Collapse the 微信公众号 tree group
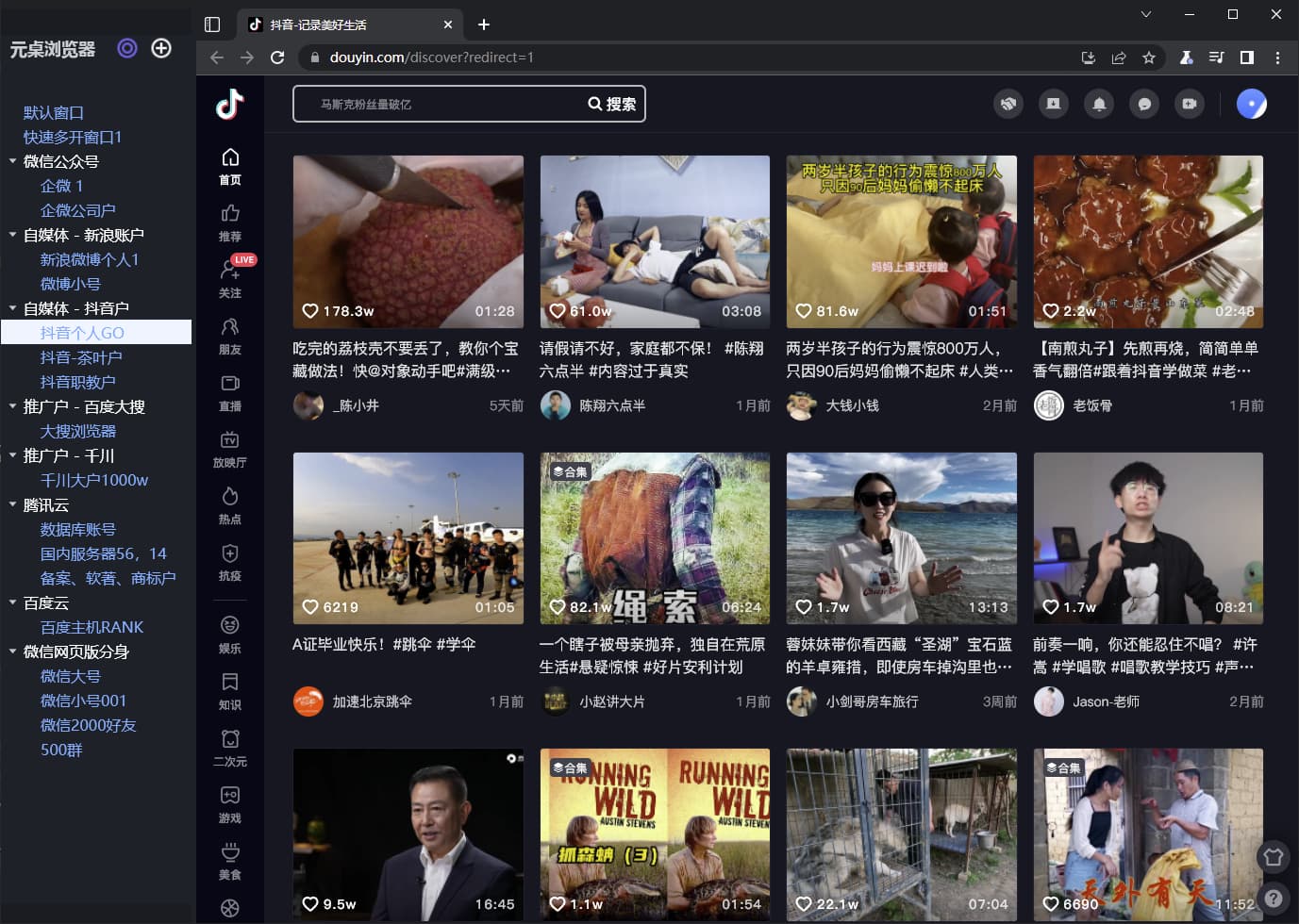 coord(13,161)
